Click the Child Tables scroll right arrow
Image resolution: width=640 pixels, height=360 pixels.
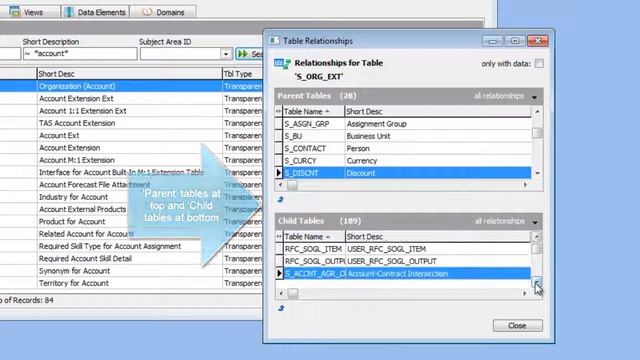pos(524,293)
